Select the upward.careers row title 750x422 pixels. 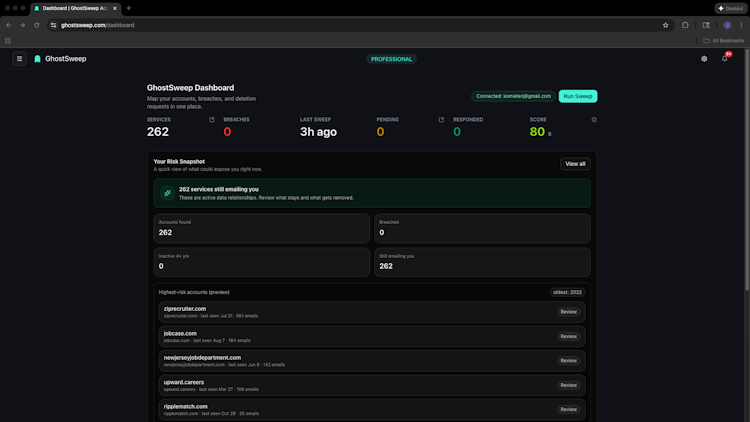(x=184, y=382)
